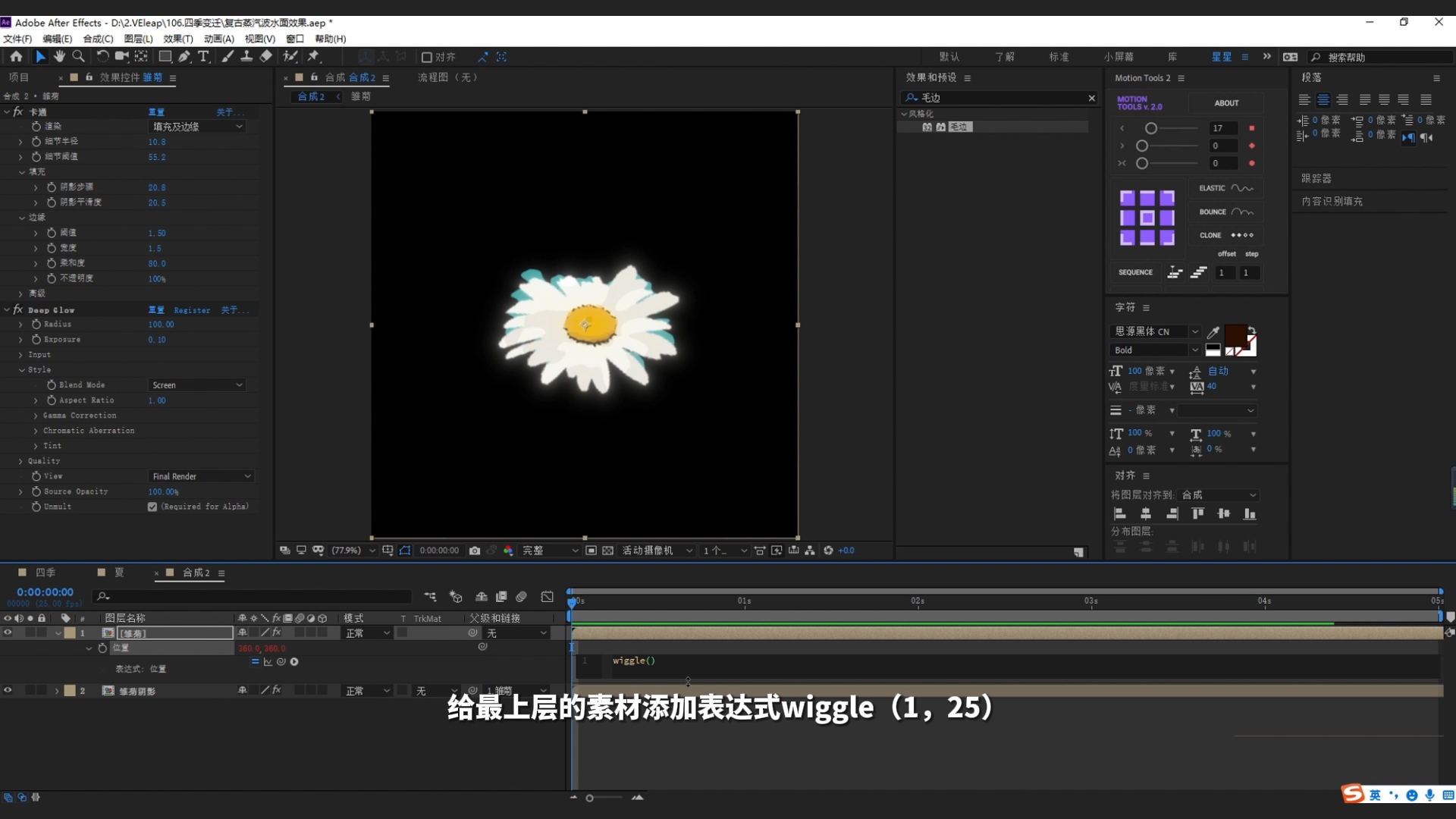Activate the Zoom tool
The width and height of the screenshot is (1456, 819).
tap(79, 56)
